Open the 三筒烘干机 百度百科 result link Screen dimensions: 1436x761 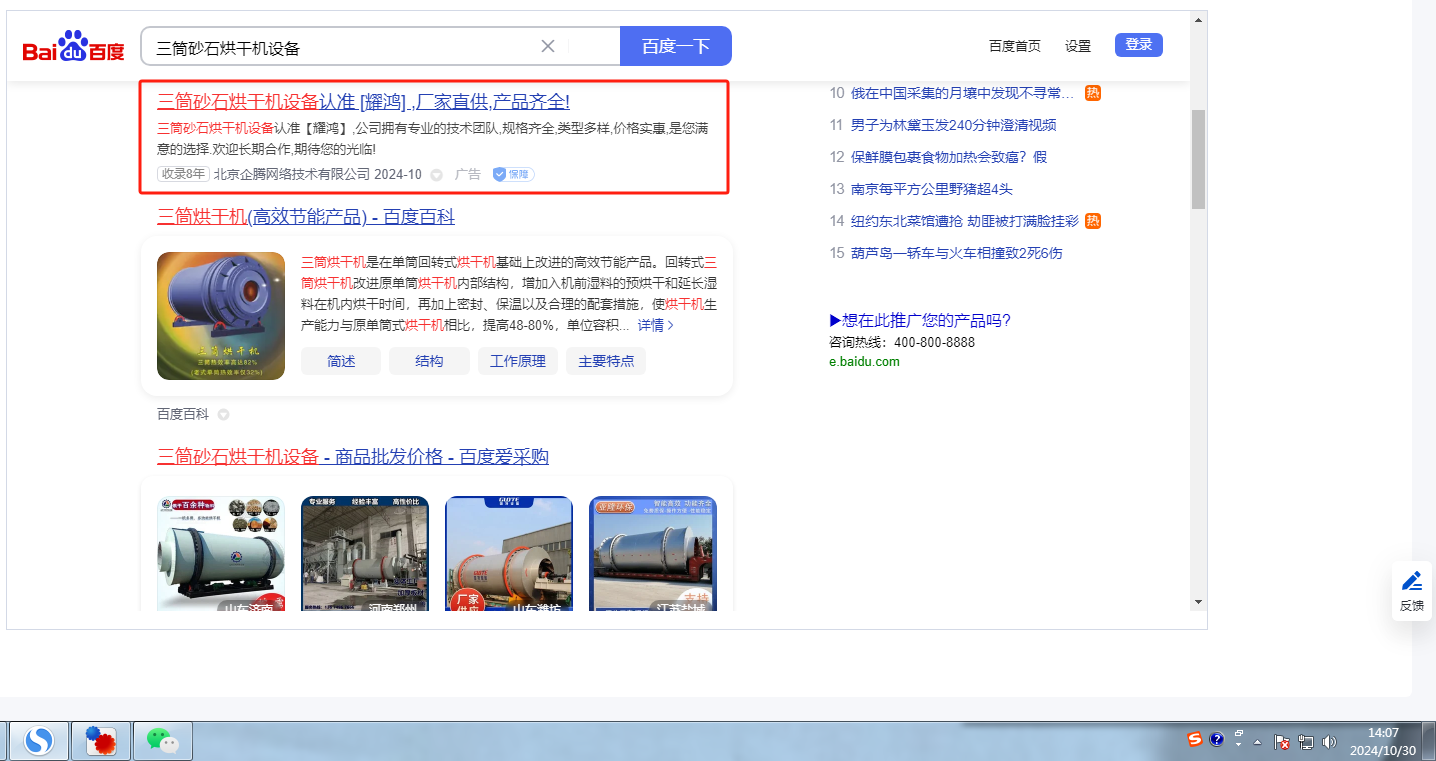tap(306, 217)
